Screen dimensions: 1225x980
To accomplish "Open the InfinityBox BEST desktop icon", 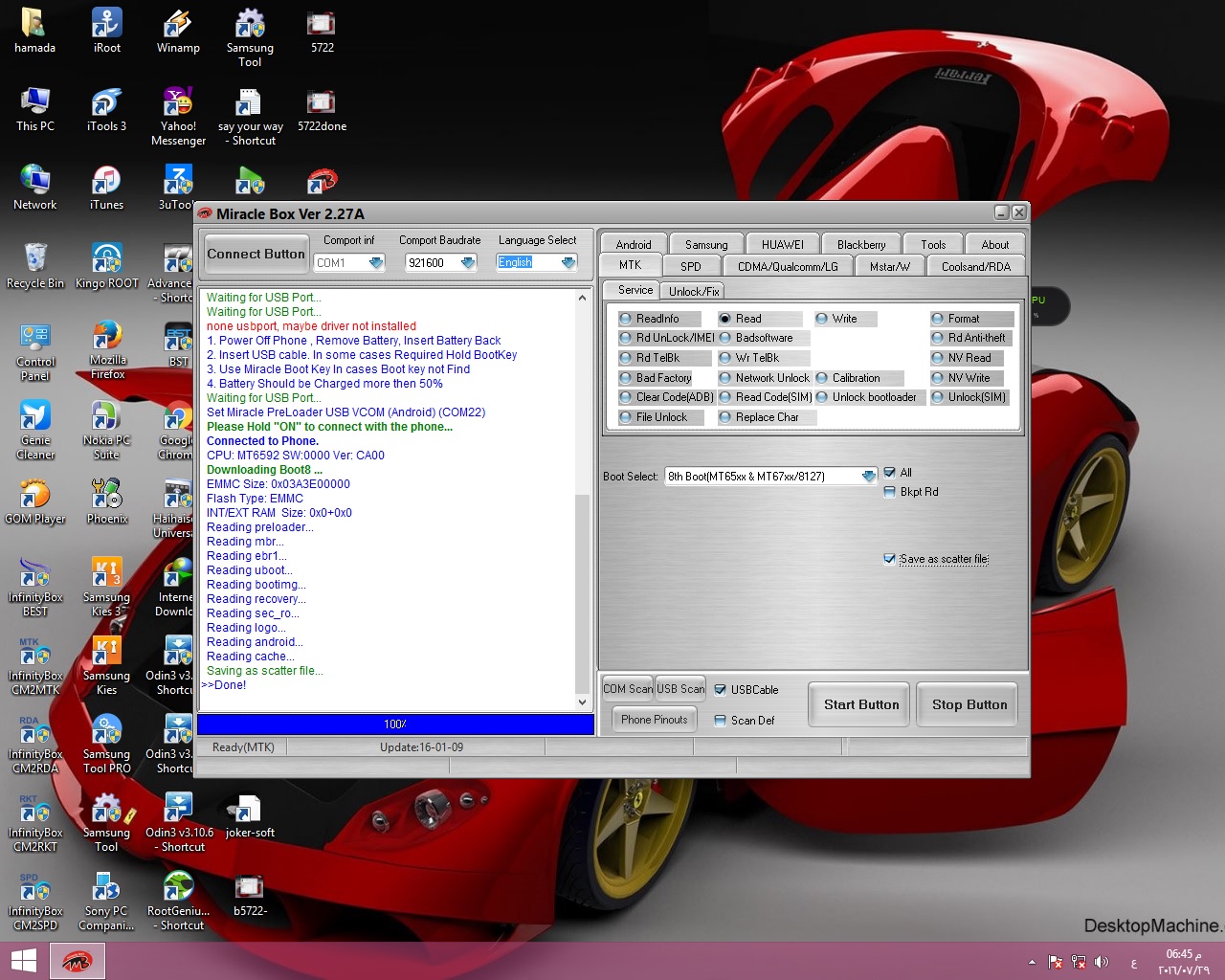I will pyautogui.click(x=35, y=587).
